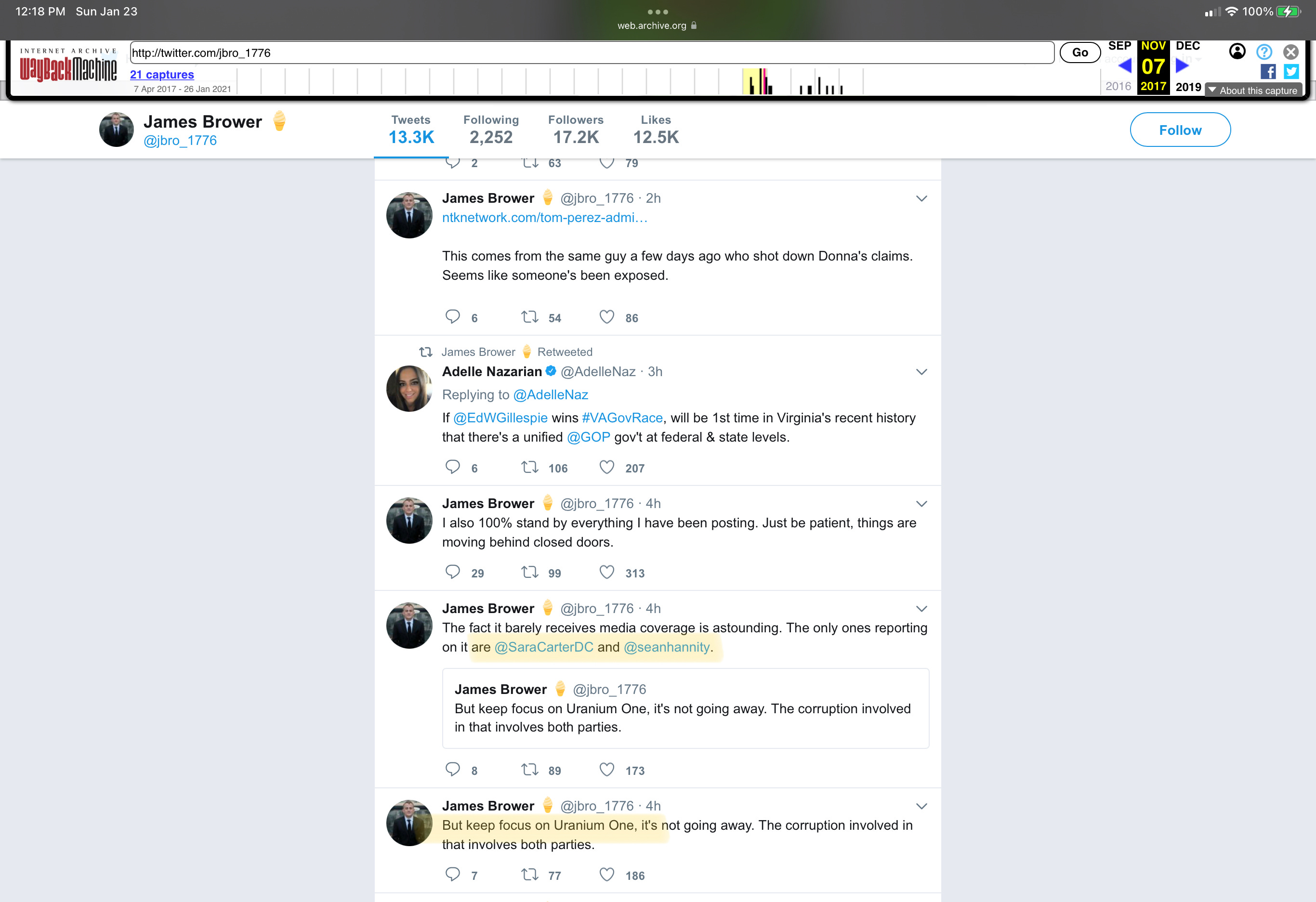The height and width of the screenshot is (902, 1316).
Task: Open chevron menu on Adelle Nazarian tweet
Action: 921,372
